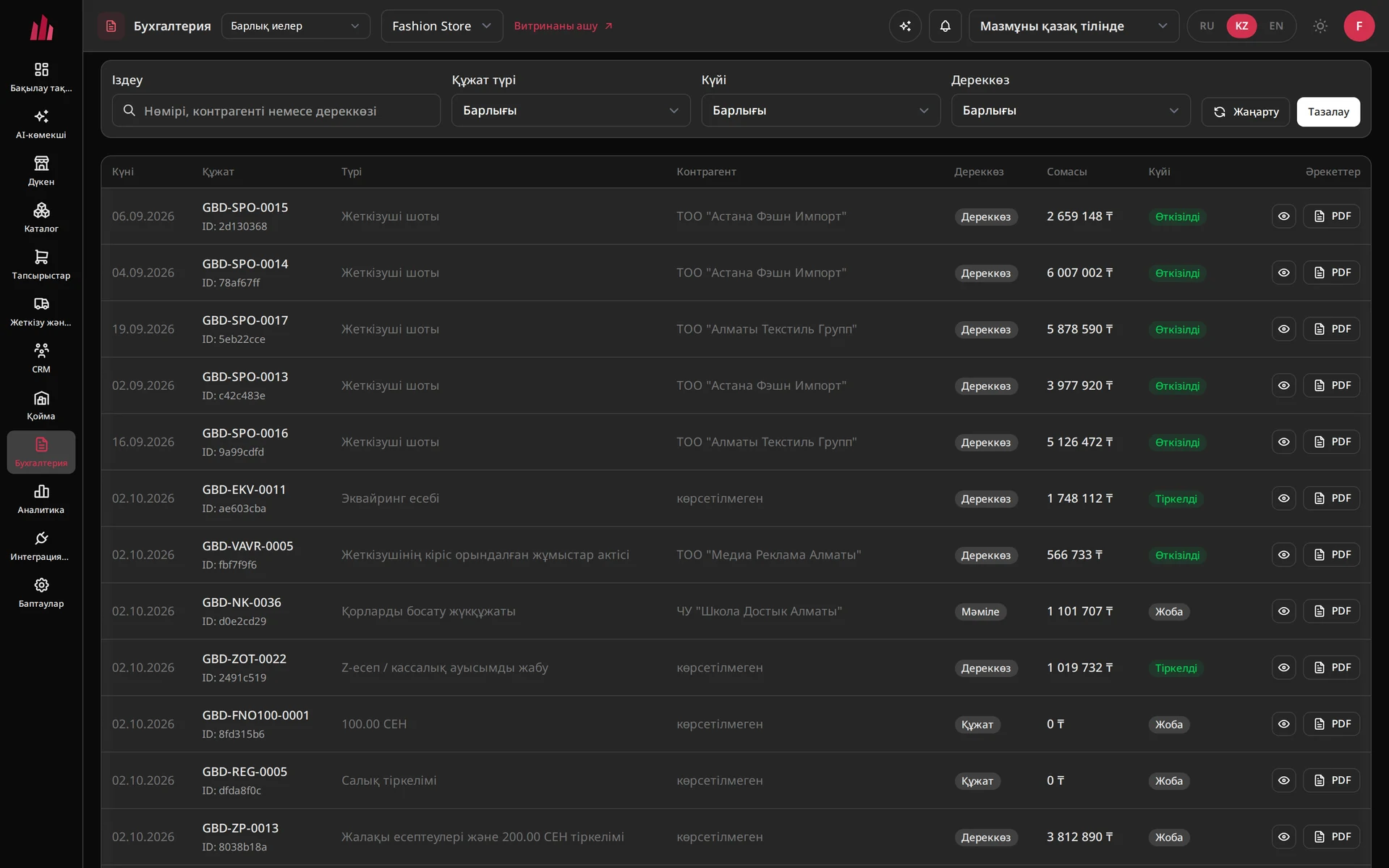Click the red app logo
The height and width of the screenshot is (868, 1389).
pyautogui.click(x=41, y=27)
